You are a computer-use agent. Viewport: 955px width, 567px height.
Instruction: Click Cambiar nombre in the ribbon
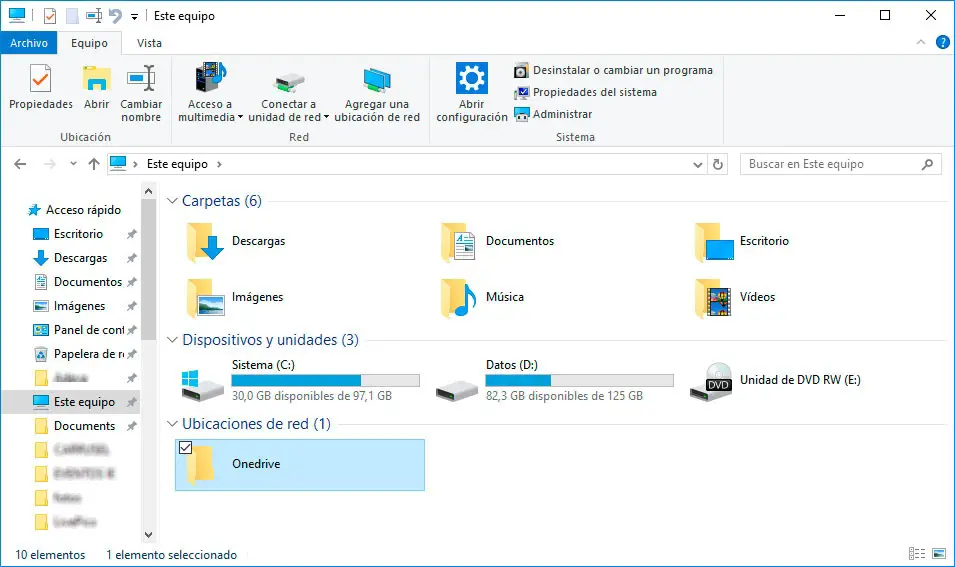[x=141, y=93]
